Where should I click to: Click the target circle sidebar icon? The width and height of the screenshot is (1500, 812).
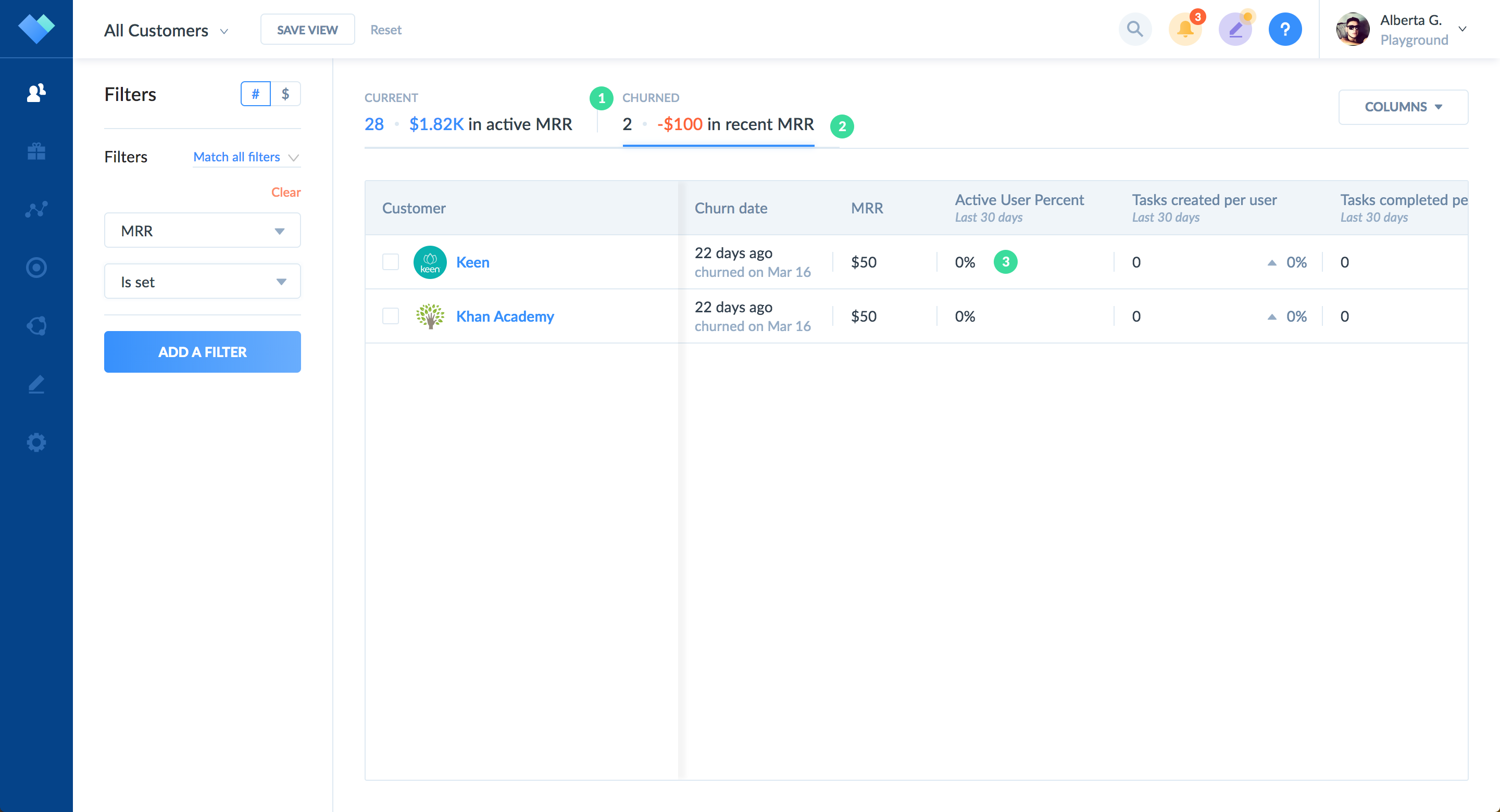[x=36, y=268]
